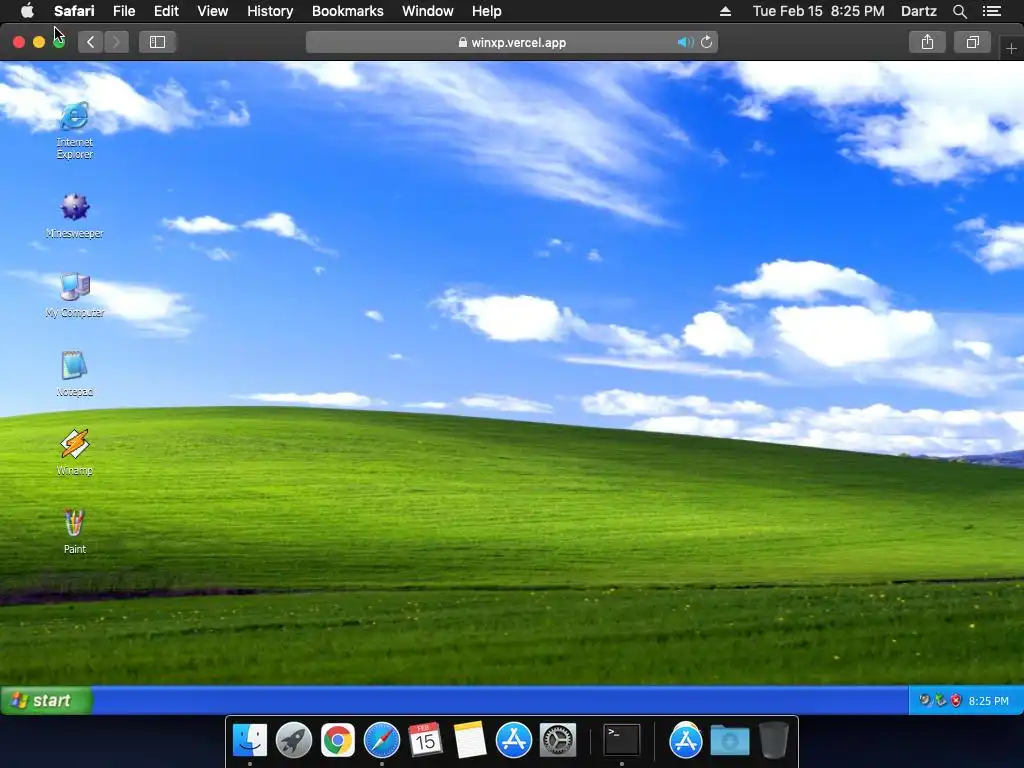The image size is (1024, 768).
Task: Open Finder from the Dock
Action: pos(250,740)
